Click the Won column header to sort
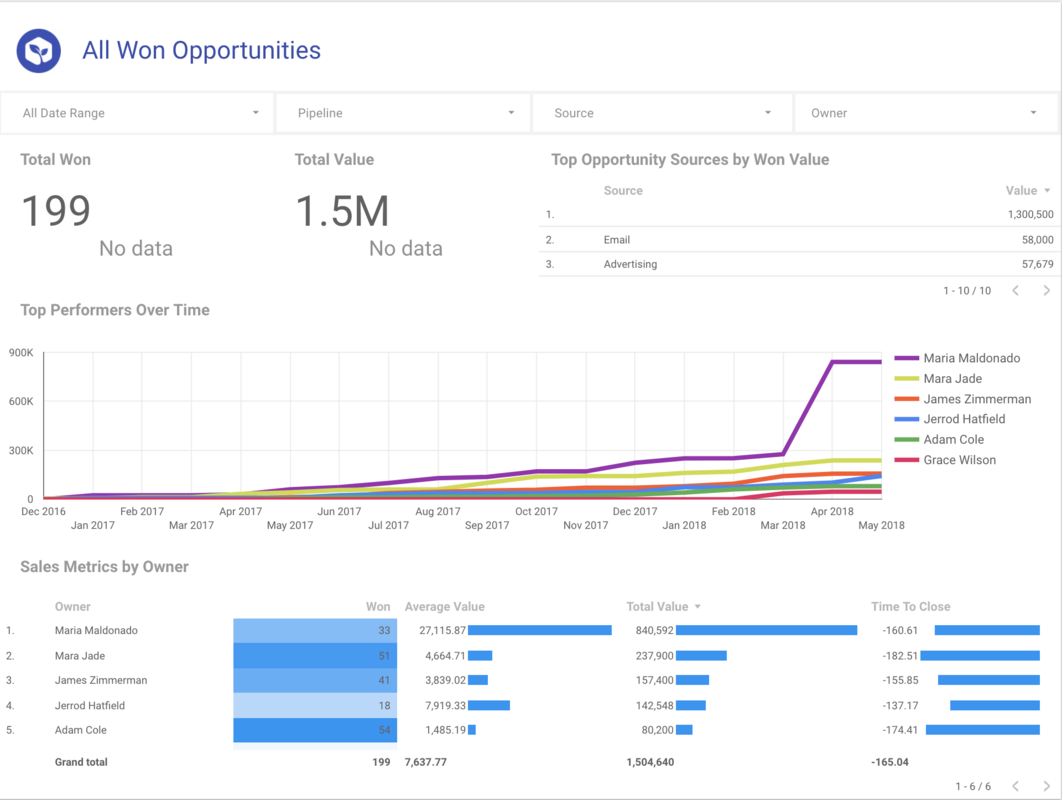This screenshot has width=1062, height=800. [378, 606]
